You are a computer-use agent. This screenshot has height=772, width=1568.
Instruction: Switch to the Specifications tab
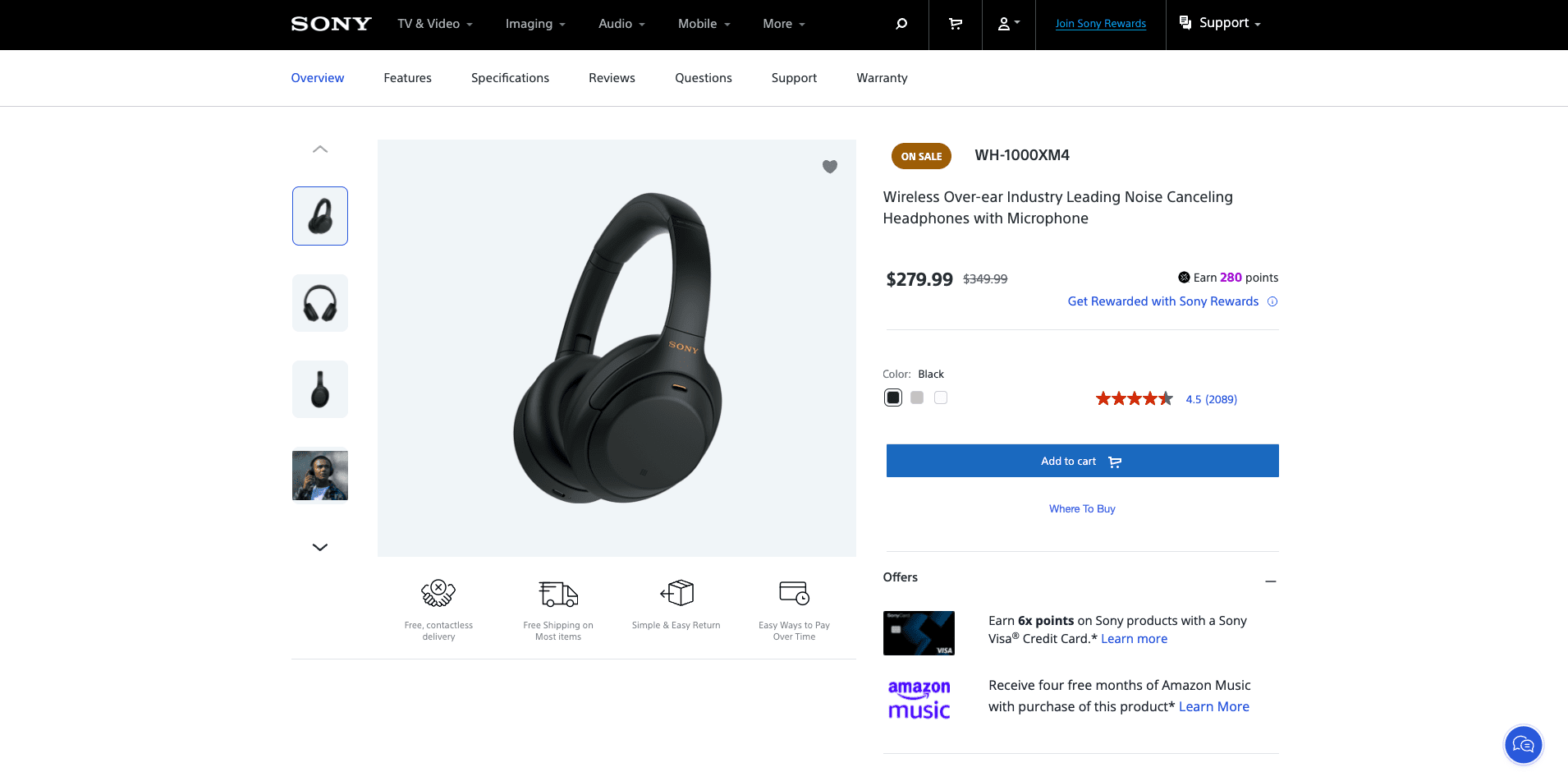click(510, 78)
